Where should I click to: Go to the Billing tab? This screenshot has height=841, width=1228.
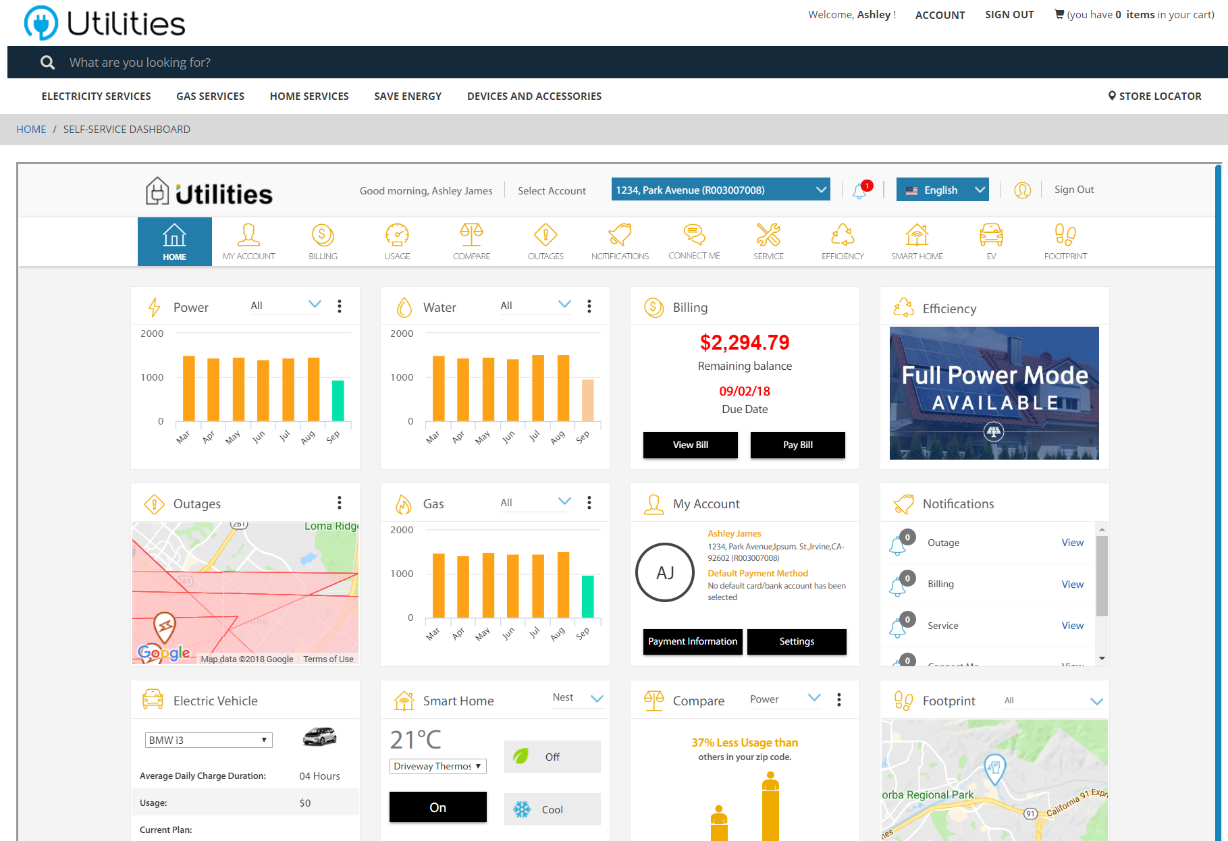[x=322, y=241]
